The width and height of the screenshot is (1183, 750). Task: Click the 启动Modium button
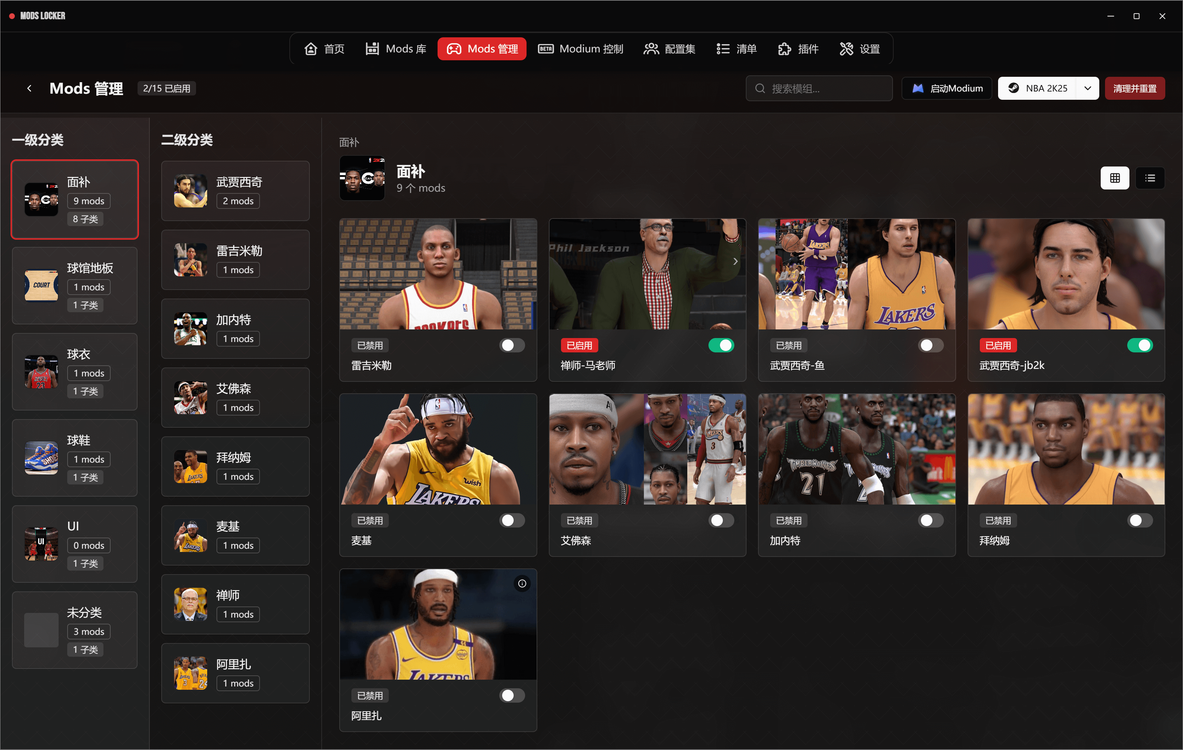point(947,89)
